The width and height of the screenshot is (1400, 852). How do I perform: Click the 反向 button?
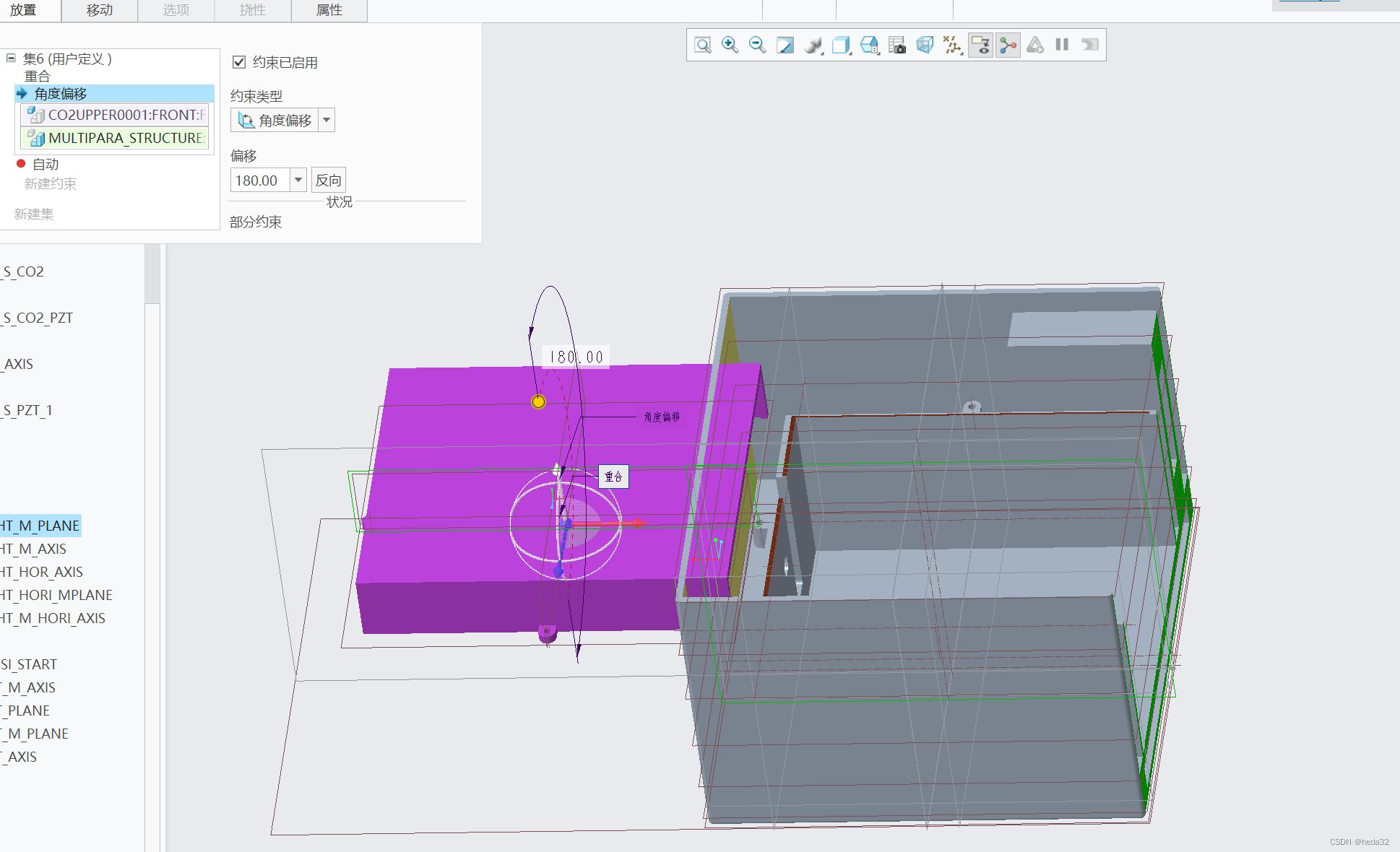[x=329, y=180]
